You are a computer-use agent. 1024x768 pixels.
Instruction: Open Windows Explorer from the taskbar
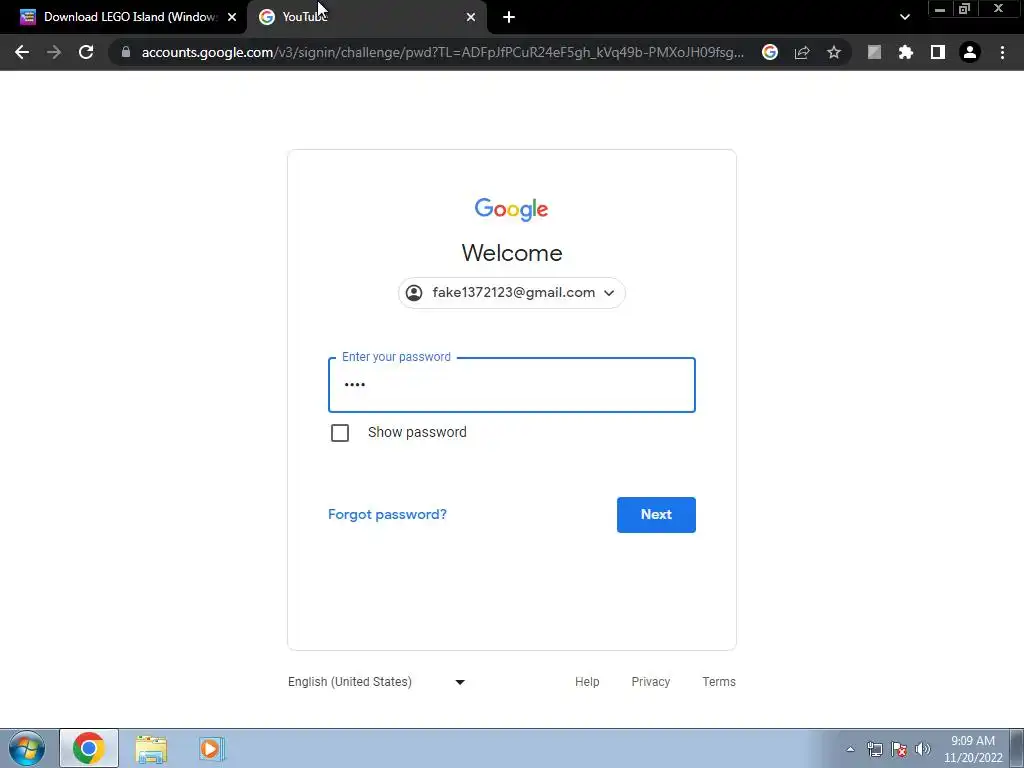click(151, 748)
